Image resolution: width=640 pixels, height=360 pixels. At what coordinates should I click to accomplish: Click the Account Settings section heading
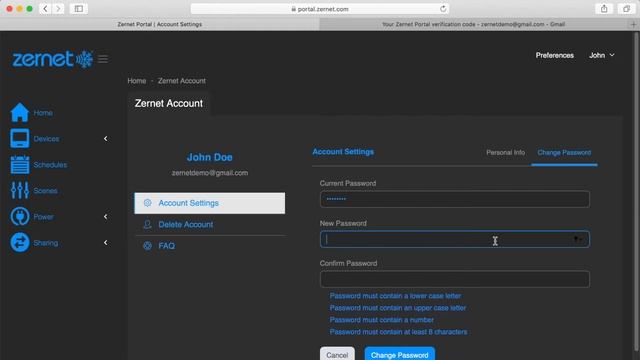pos(343,152)
